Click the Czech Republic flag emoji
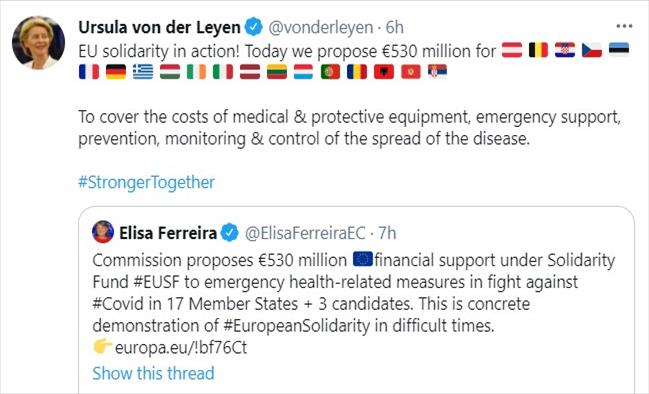 coord(592,50)
